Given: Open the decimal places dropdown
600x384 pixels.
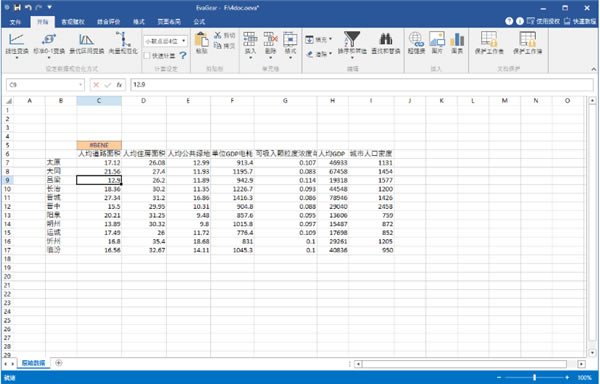Looking at the screenshot, I should click(x=166, y=41).
